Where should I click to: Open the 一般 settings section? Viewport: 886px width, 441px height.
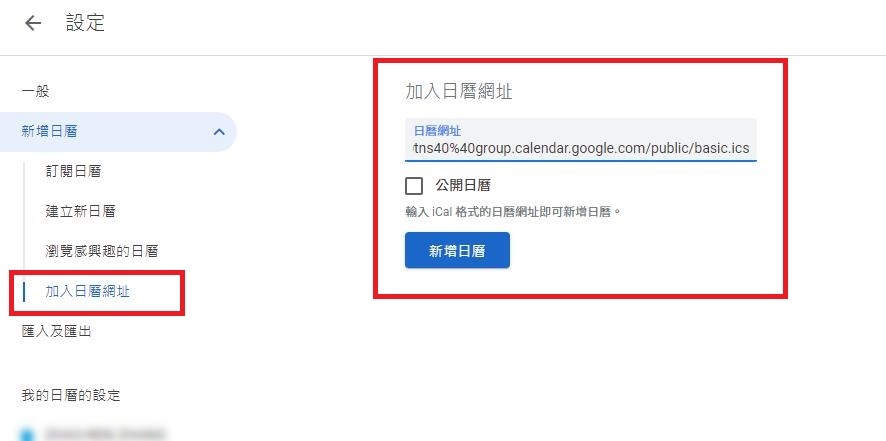pyautogui.click(x=36, y=92)
